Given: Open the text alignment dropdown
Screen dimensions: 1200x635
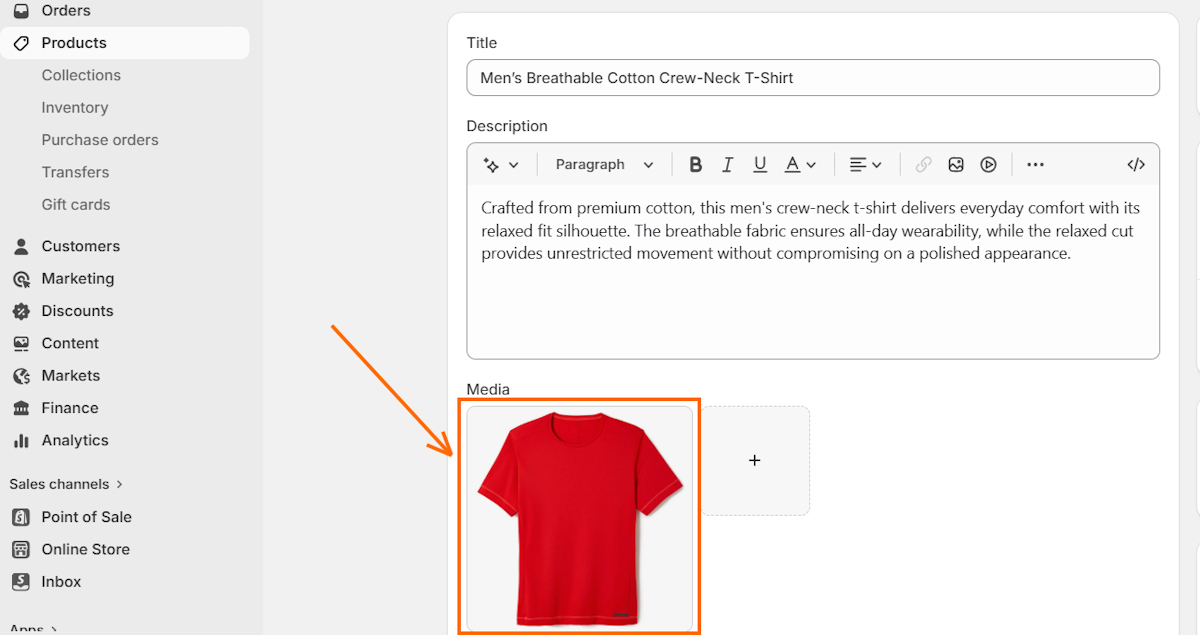Looking at the screenshot, I should [x=864, y=164].
